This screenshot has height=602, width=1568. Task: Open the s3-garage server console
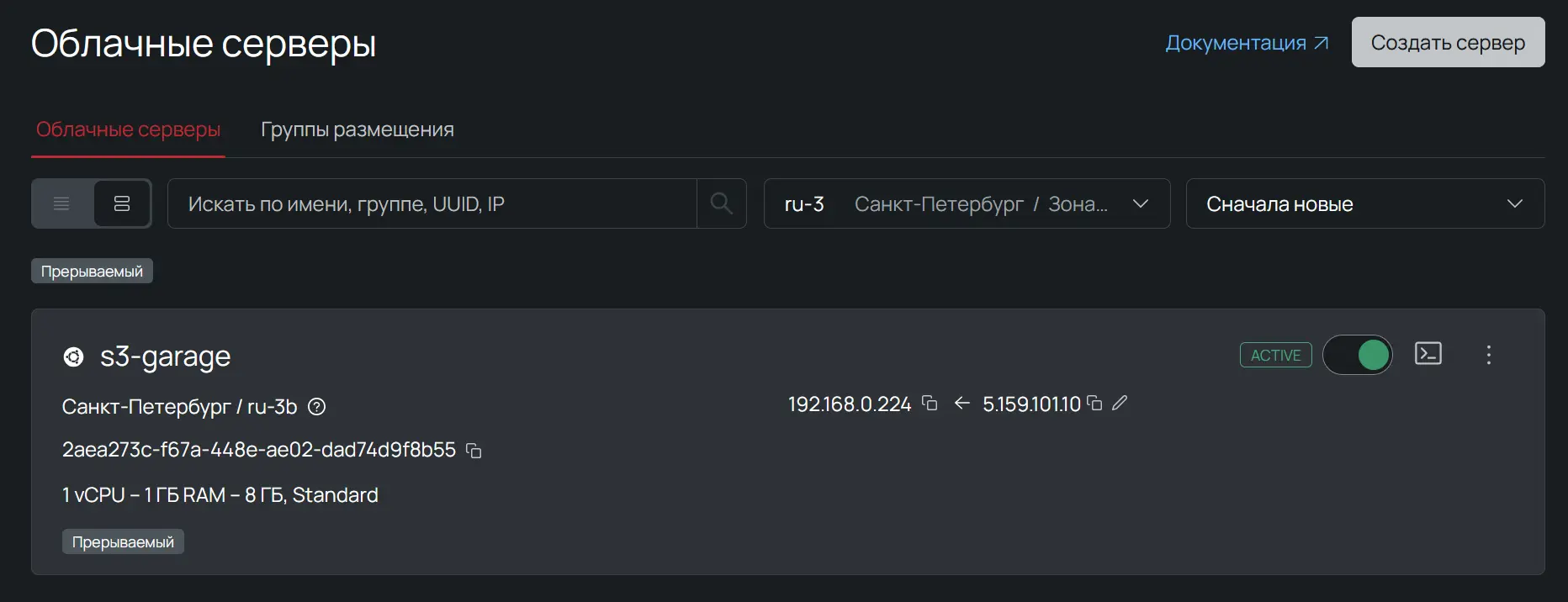1428,354
